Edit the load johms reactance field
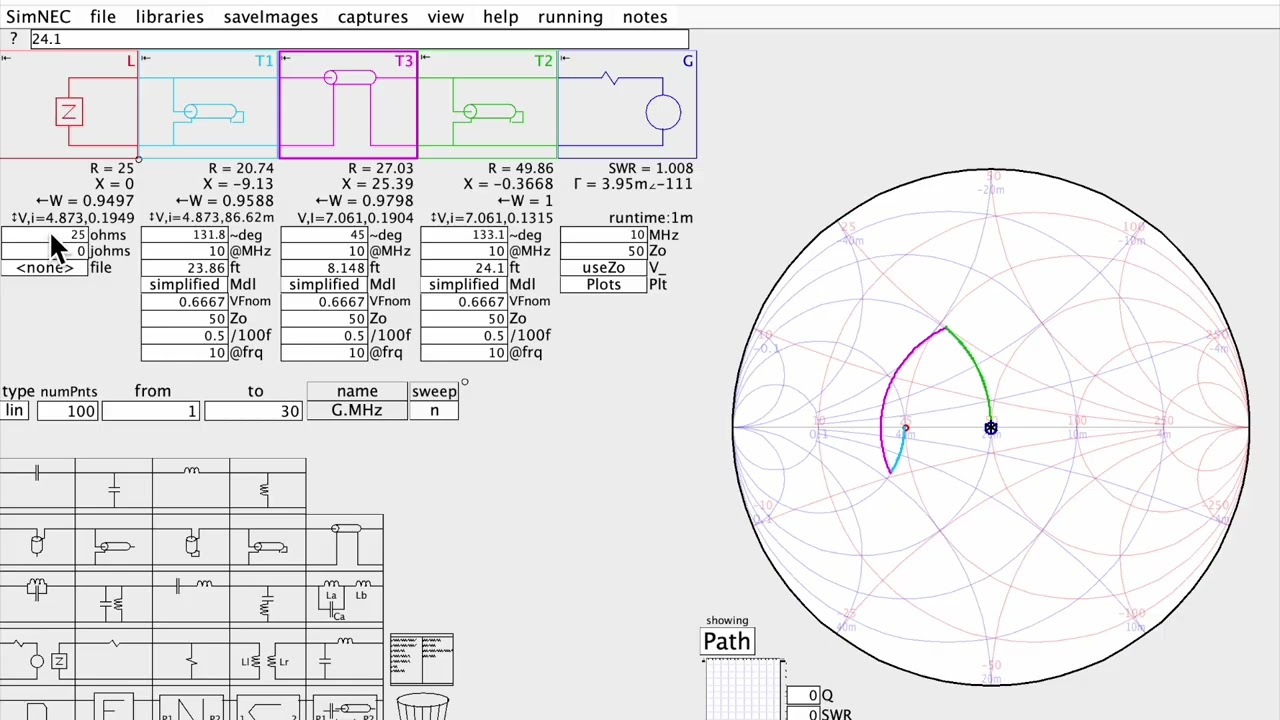The height and width of the screenshot is (720, 1280). 44,251
